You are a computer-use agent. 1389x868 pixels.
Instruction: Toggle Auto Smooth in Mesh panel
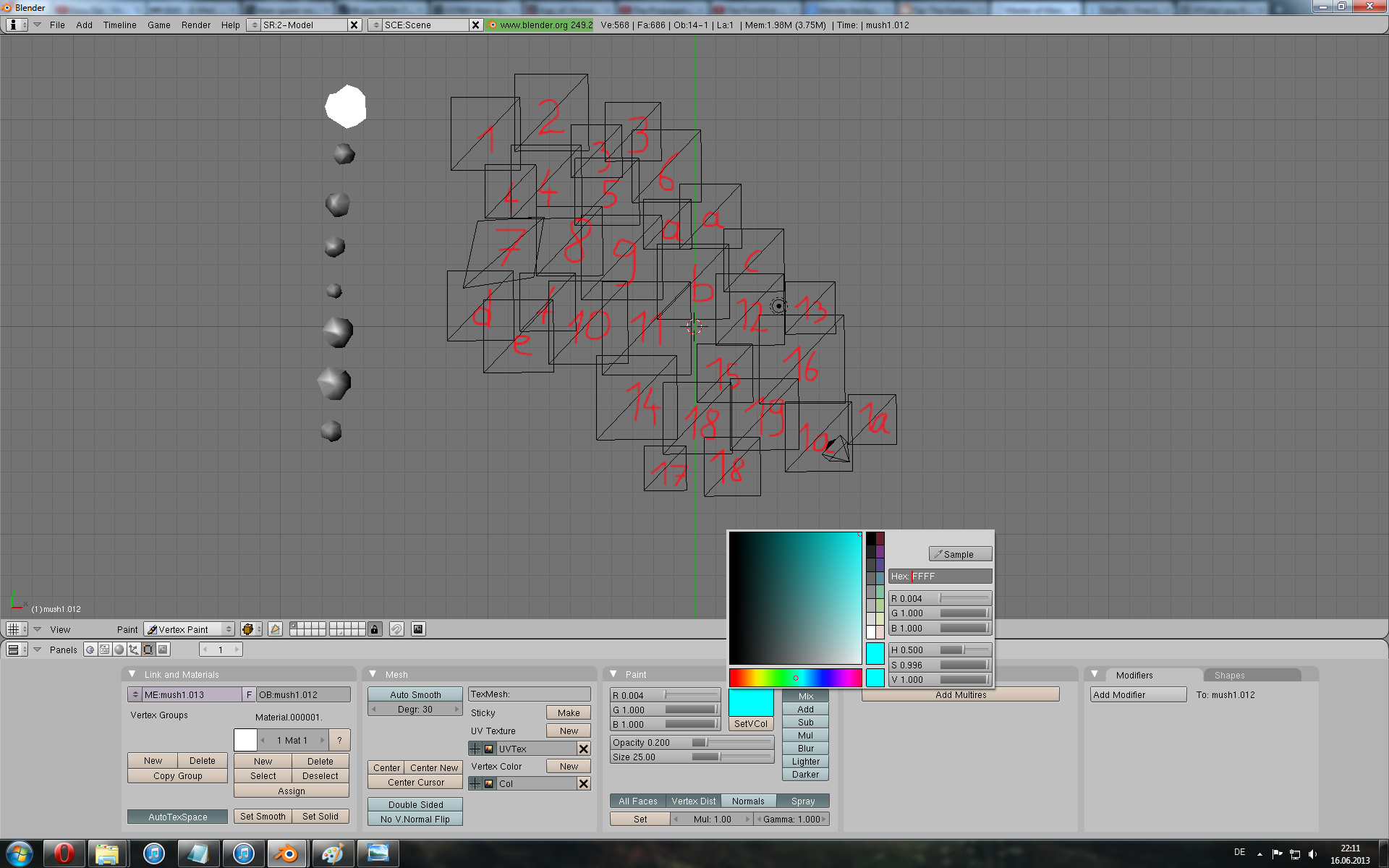click(x=415, y=694)
